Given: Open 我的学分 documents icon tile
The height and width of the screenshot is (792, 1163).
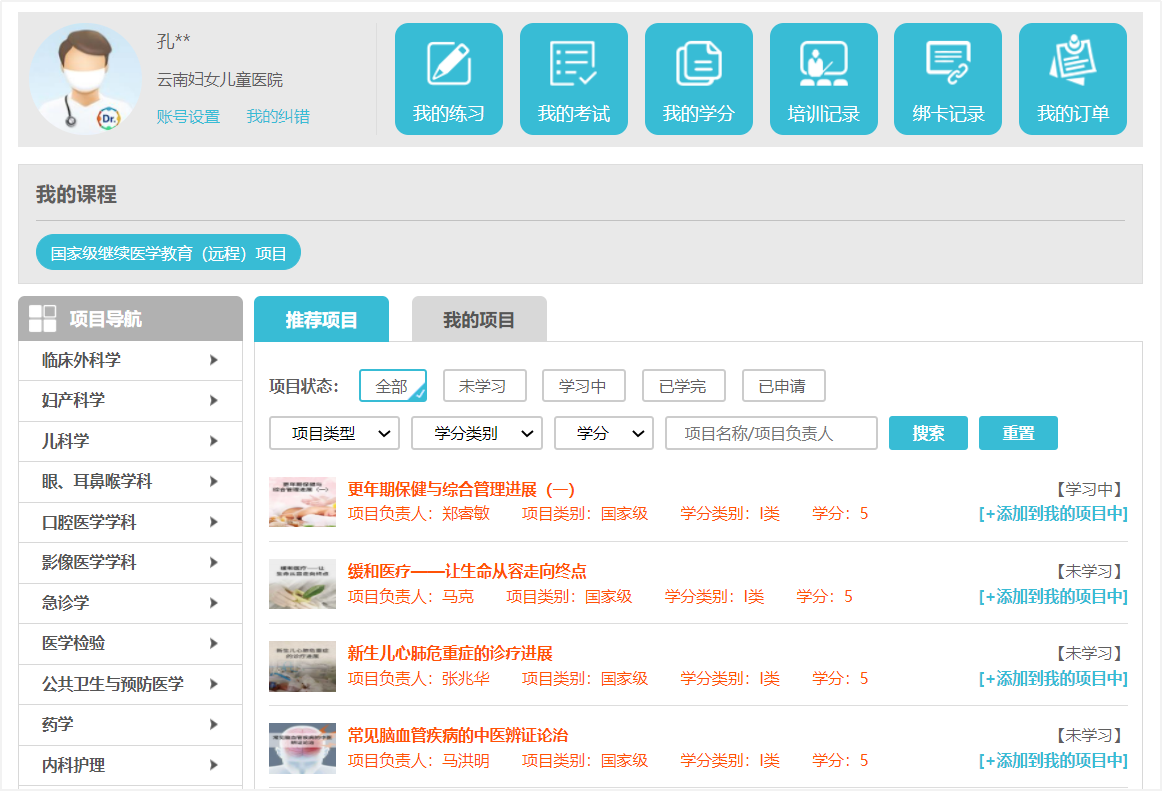Looking at the screenshot, I should pyautogui.click(x=698, y=79).
